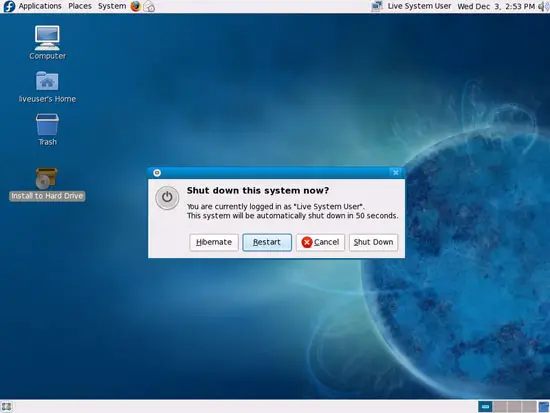This screenshot has height=413, width=550.
Task: Close the shut down dialog
Action: coord(396,173)
